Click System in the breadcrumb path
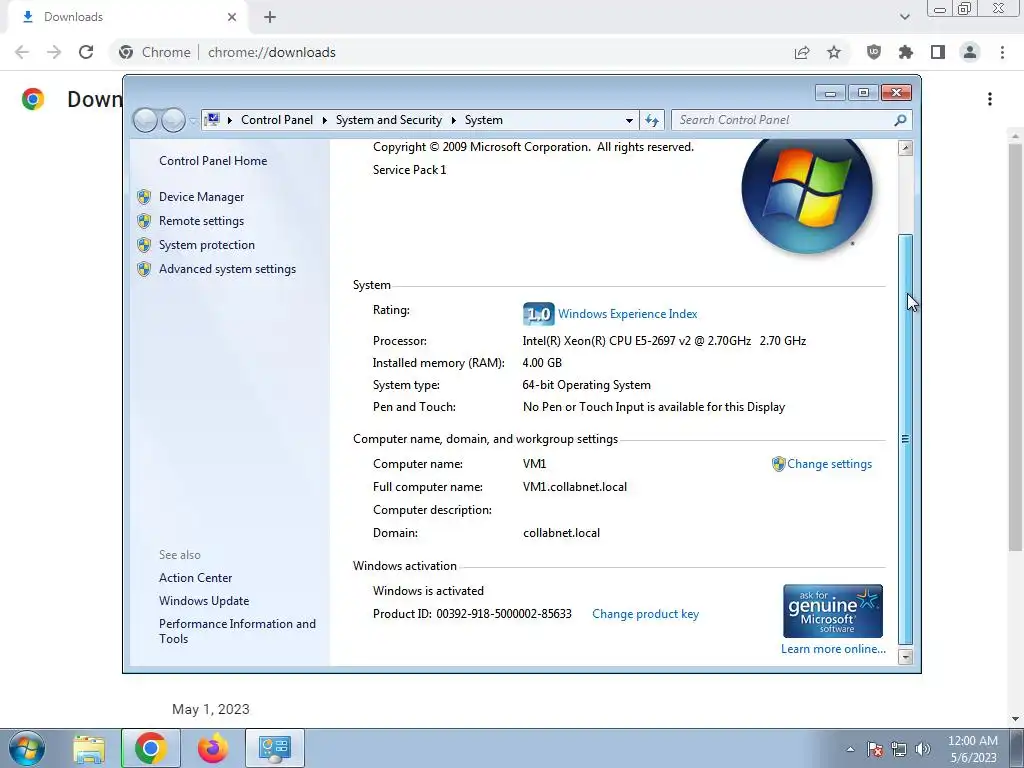The height and width of the screenshot is (768, 1024). [483, 120]
